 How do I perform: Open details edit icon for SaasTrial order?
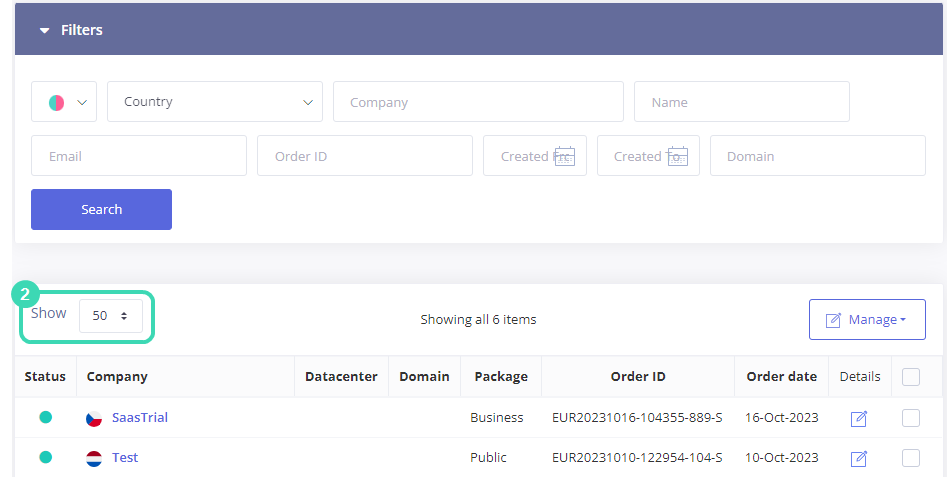point(858,418)
